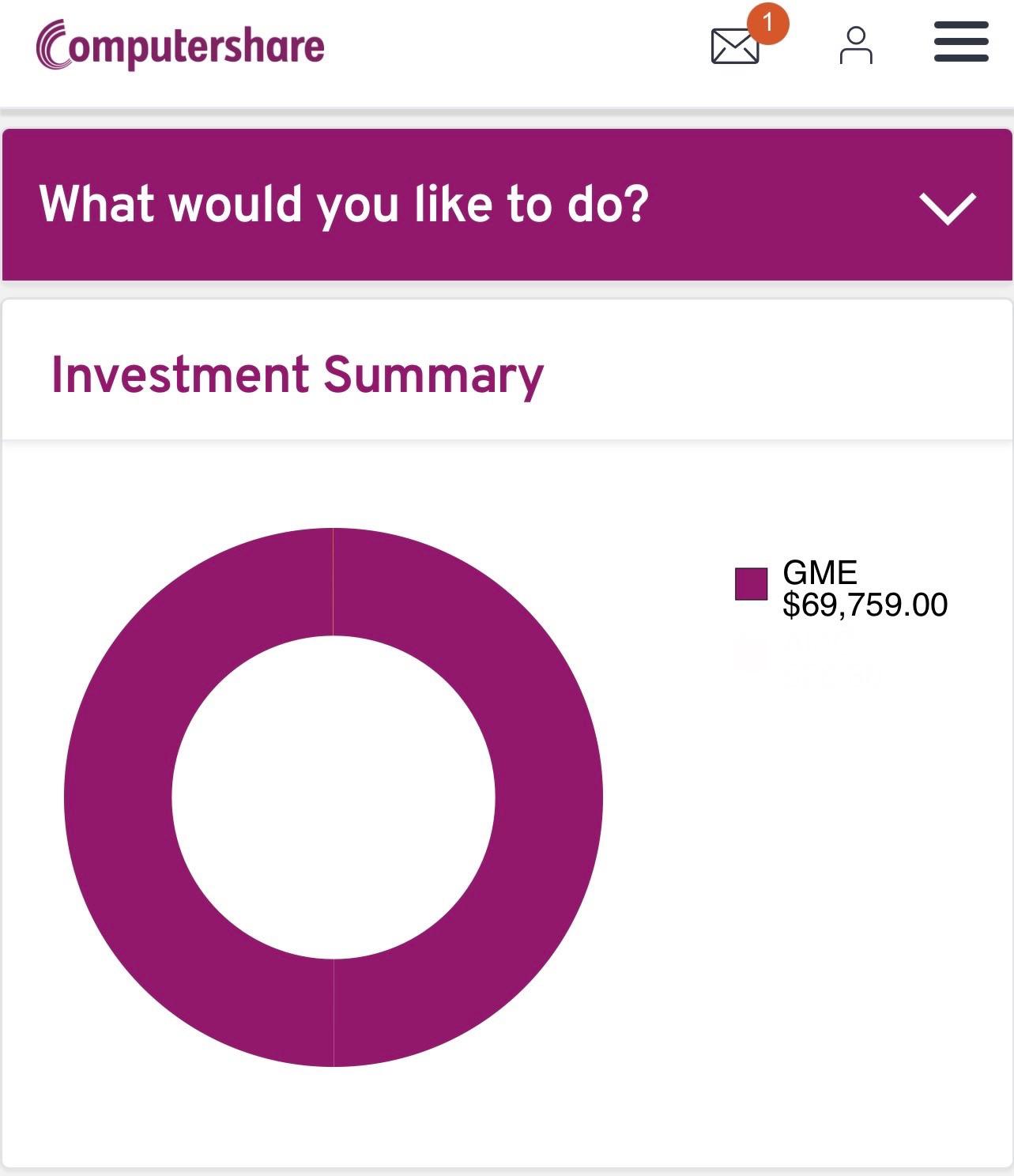Click the seam at the donut ring's bottom

[x=334, y=1013]
